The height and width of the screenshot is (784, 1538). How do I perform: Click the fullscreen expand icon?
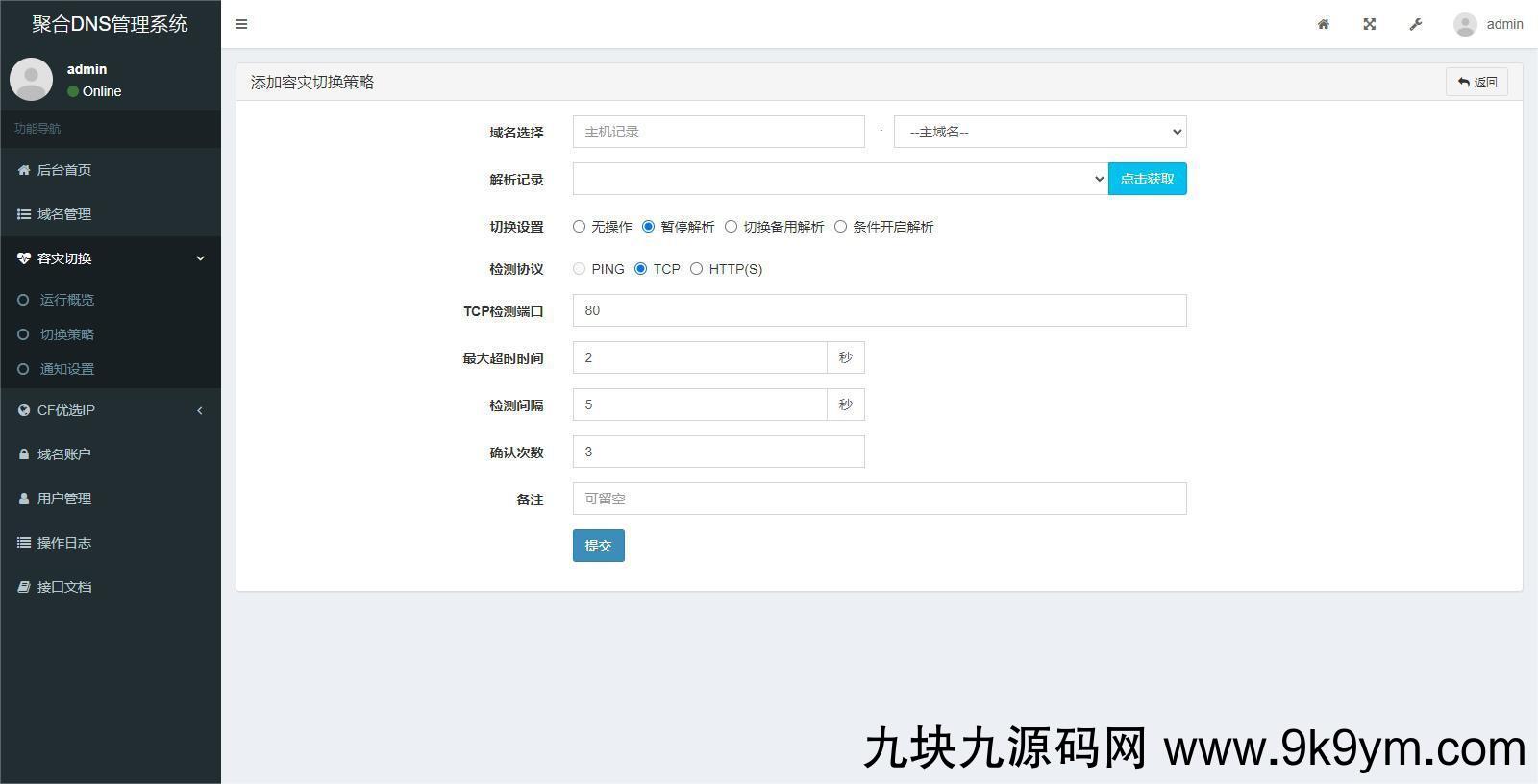coord(1370,24)
